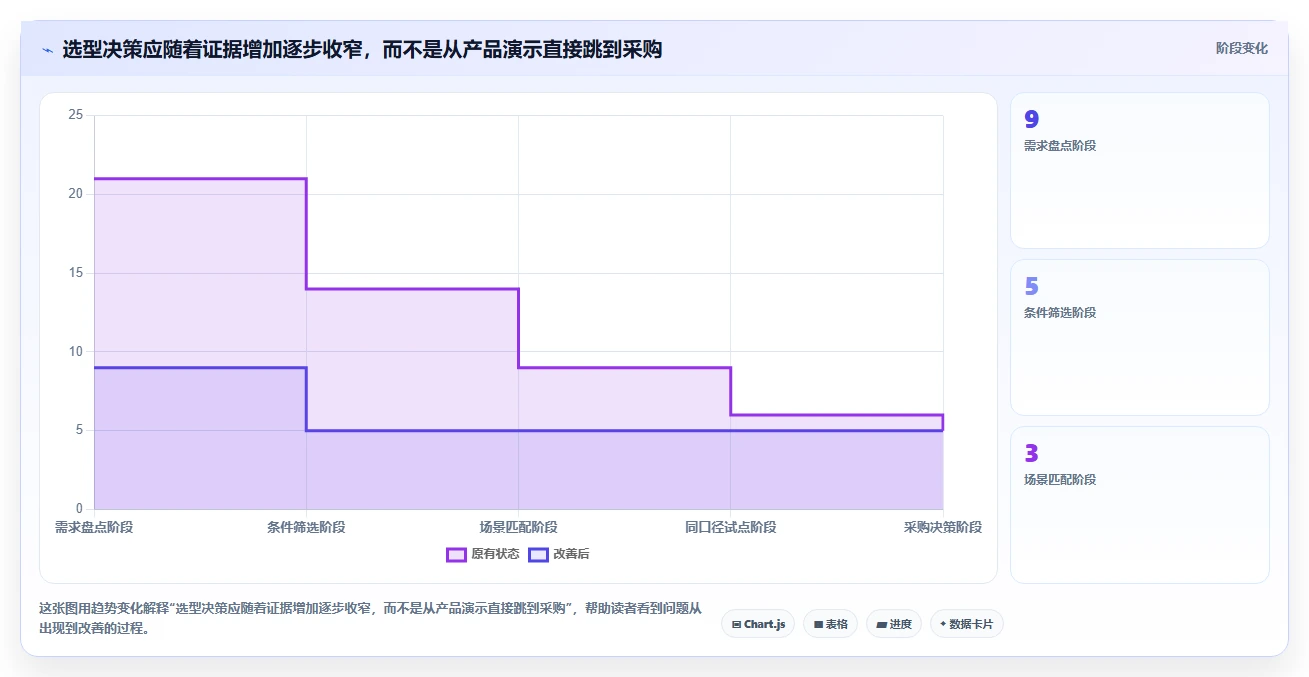Click the large number 3 in the third card
The height and width of the screenshot is (677, 1309).
coord(1032,454)
